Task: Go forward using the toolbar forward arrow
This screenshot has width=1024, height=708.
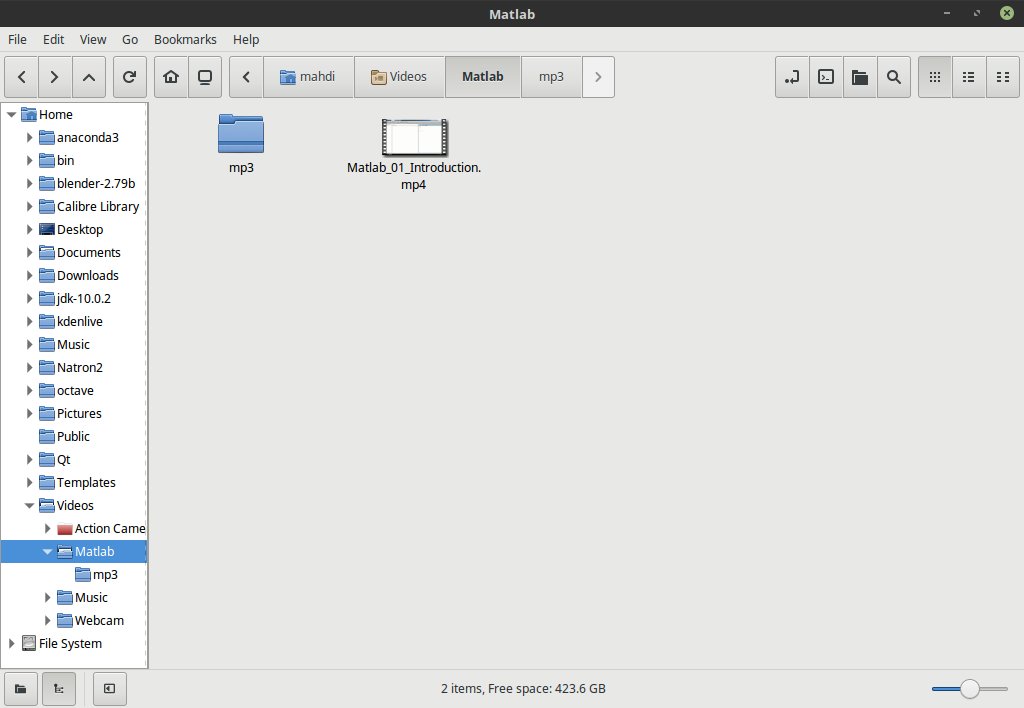Action: (x=55, y=77)
